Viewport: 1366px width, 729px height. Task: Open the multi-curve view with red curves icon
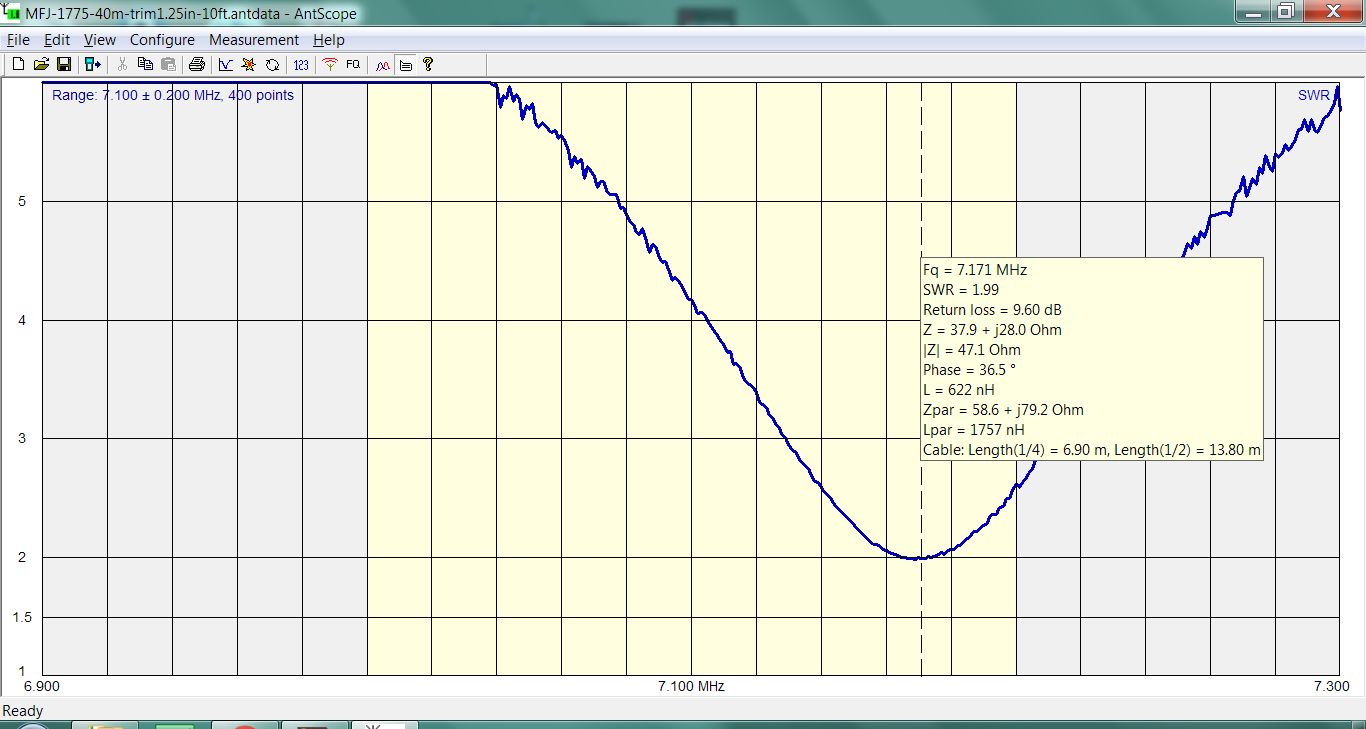tap(382, 64)
